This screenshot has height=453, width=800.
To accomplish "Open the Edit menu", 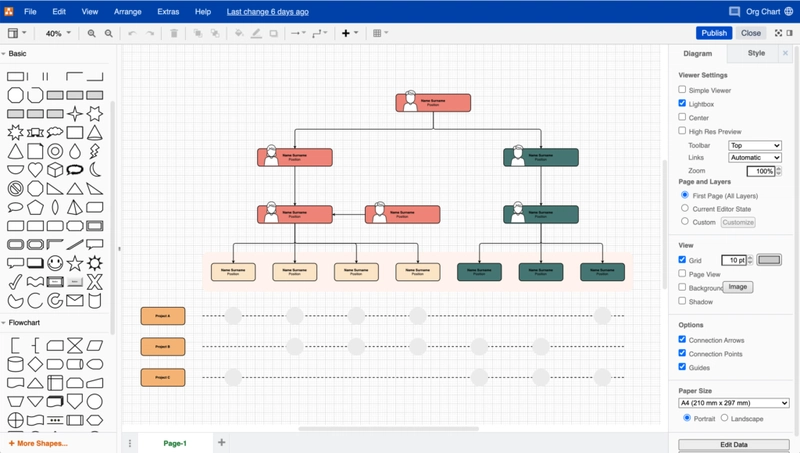I will (x=59, y=11).
